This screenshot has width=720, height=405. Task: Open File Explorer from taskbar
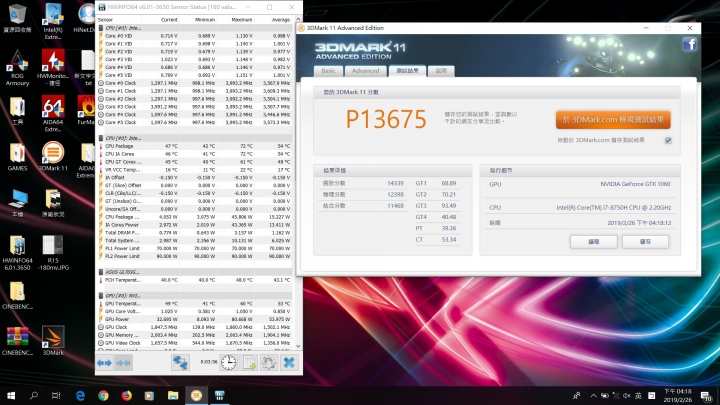click(x=173, y=395)
